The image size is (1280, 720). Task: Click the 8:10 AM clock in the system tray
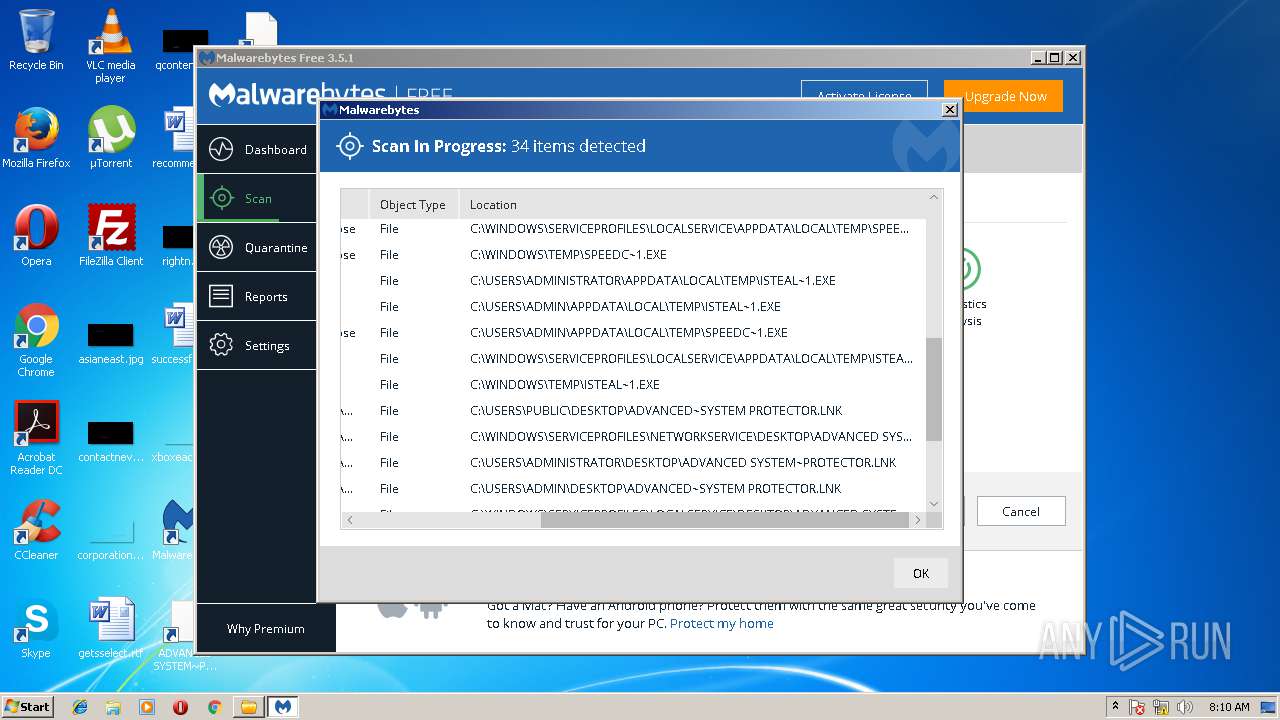pyautogui.click(x=1228, y=707)
